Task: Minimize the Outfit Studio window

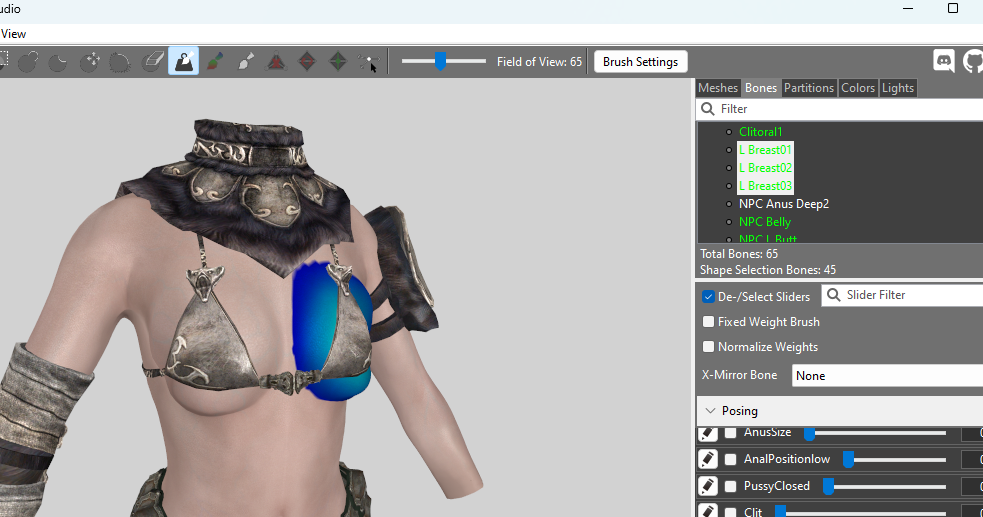Action: click(x=908, y=8)
